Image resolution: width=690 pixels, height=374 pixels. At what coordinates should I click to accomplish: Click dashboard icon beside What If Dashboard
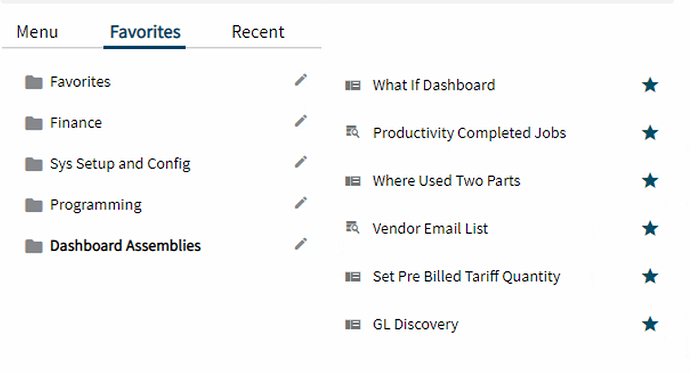click(x=352, y=85)
